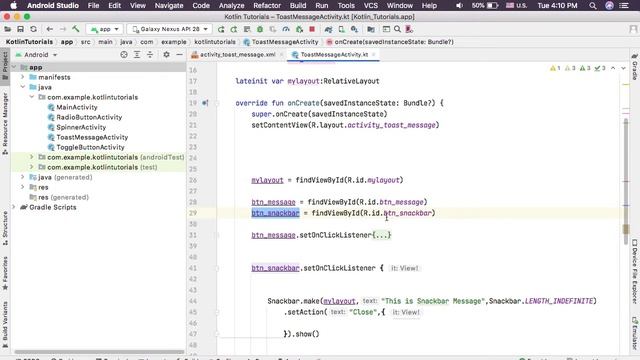Sync project with Gradle files icon

pos(328,29)
